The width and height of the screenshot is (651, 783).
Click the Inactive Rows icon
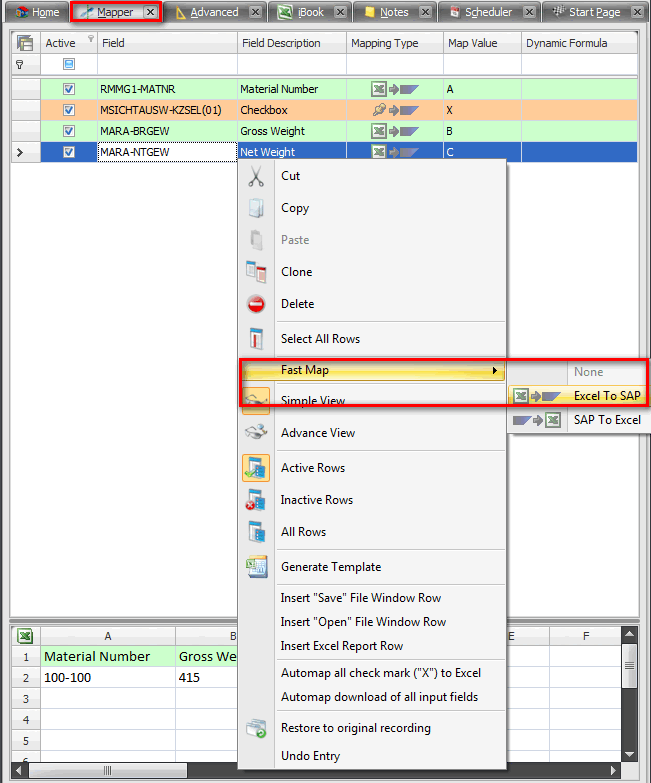[256, 500]
